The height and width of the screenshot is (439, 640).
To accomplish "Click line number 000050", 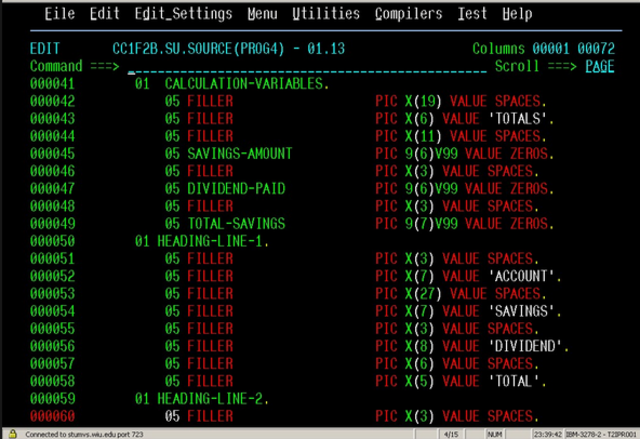I will coord(52,242).
